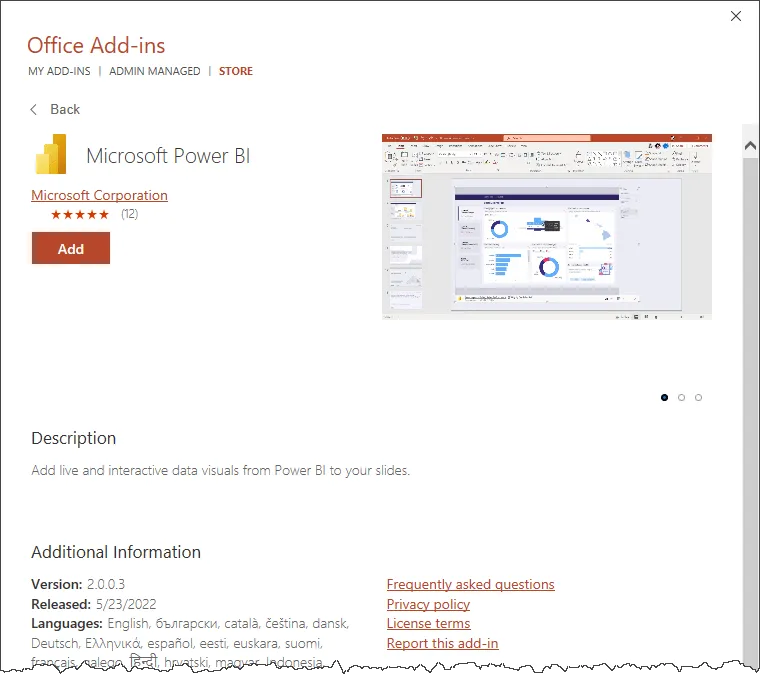Image resolution: width=760 pixels, height=677 pixels.
Task: Open the Power BI screenshot preview
Action: [546, 226]
